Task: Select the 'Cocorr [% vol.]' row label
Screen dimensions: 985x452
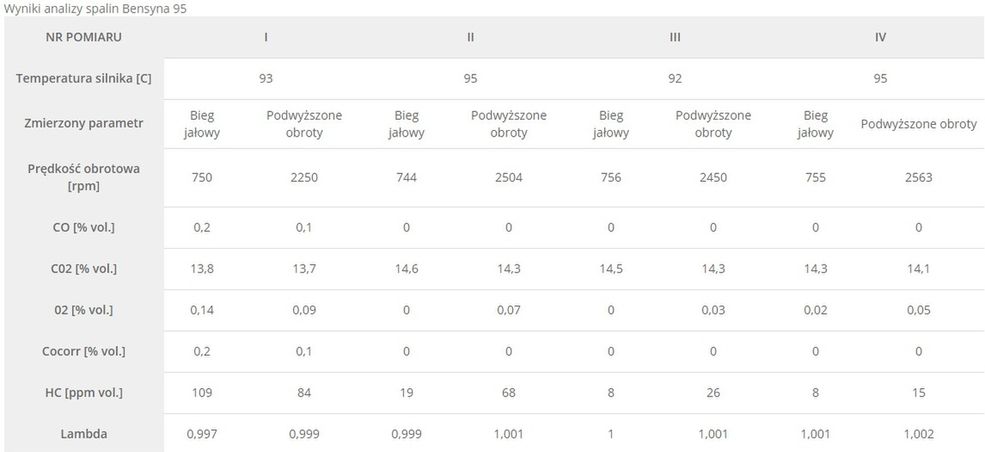Action: (x=84, y=352)
